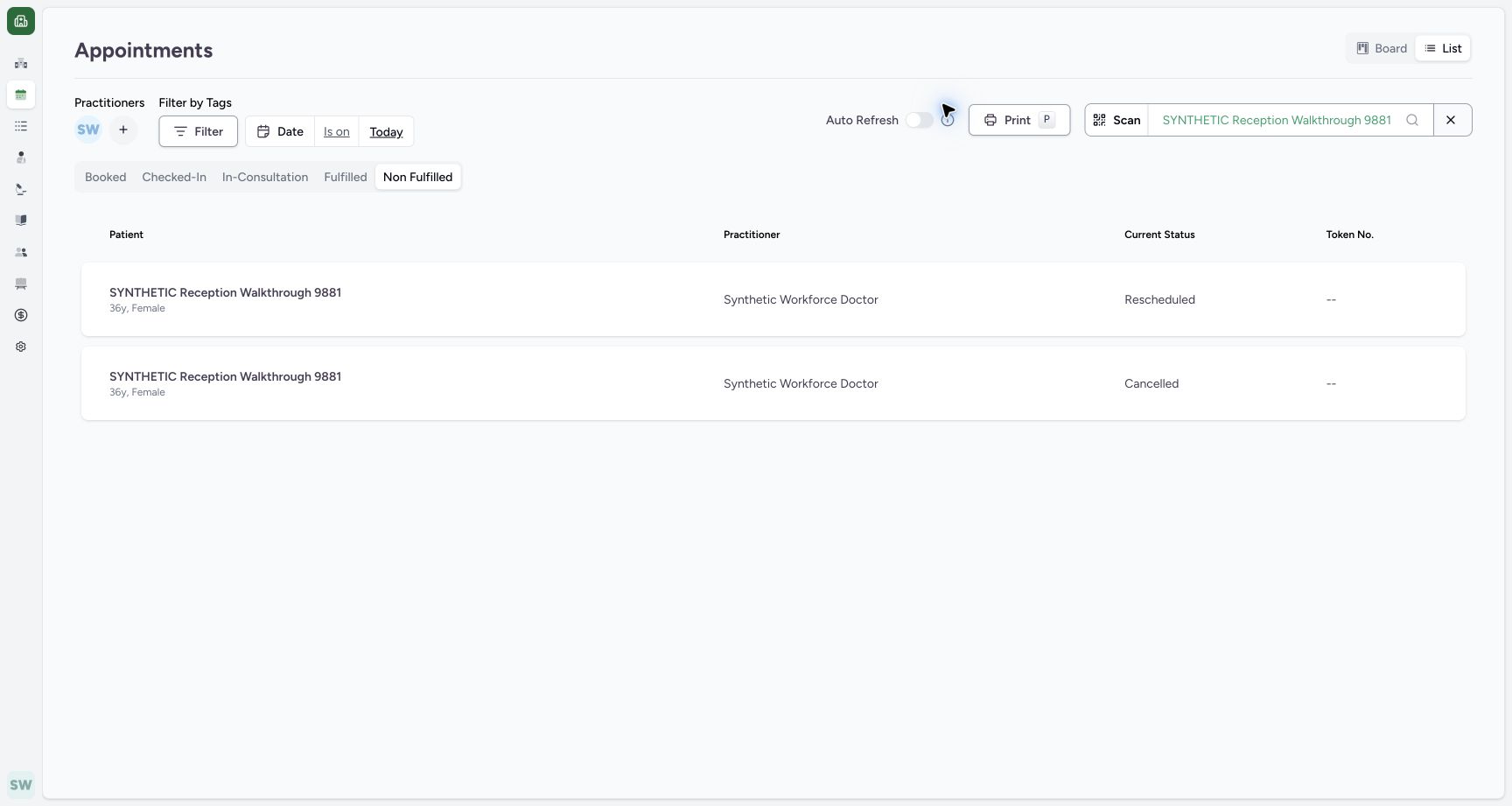The image size is (1512, 806).
Task: Open the Today date value picker
Action: [x=386, y=131]
